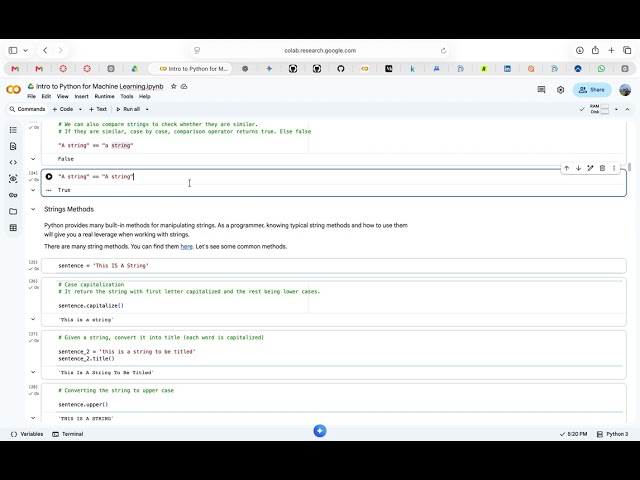Open the Runtime menu
This screenshot has height=480, width=640.
coord(104,96)
